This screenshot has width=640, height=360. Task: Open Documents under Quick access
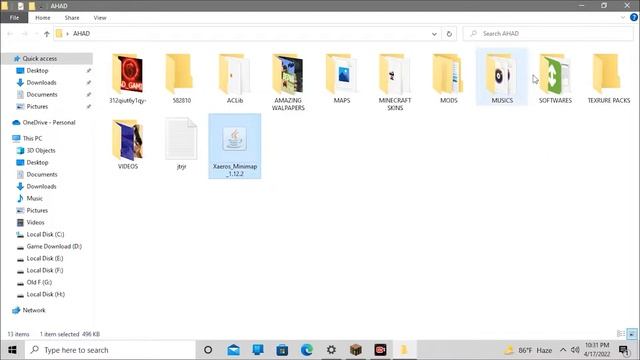point(42,94)
